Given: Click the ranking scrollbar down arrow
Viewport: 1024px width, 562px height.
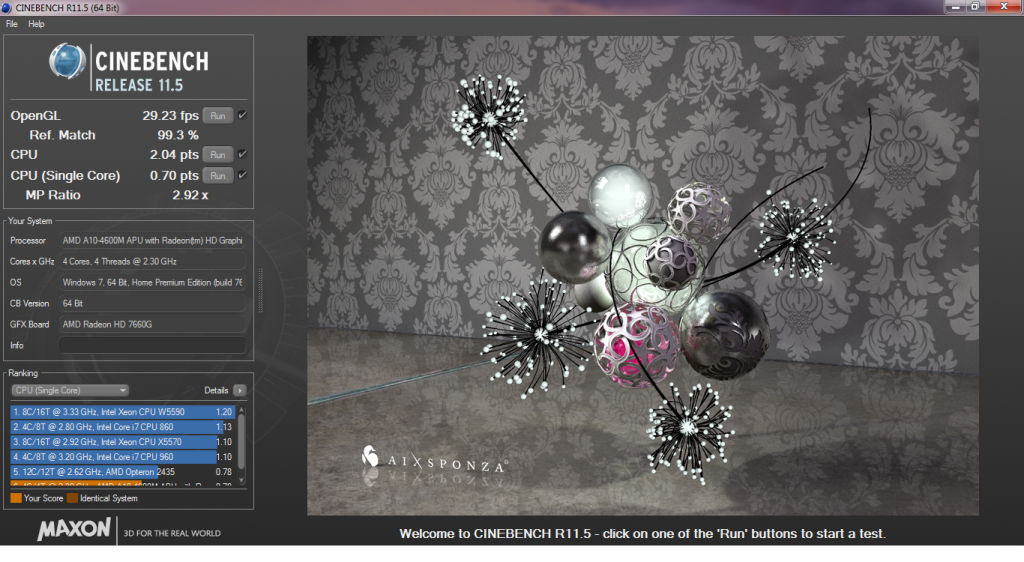Looking at the screenshot, I should click(x=242, y=481).
